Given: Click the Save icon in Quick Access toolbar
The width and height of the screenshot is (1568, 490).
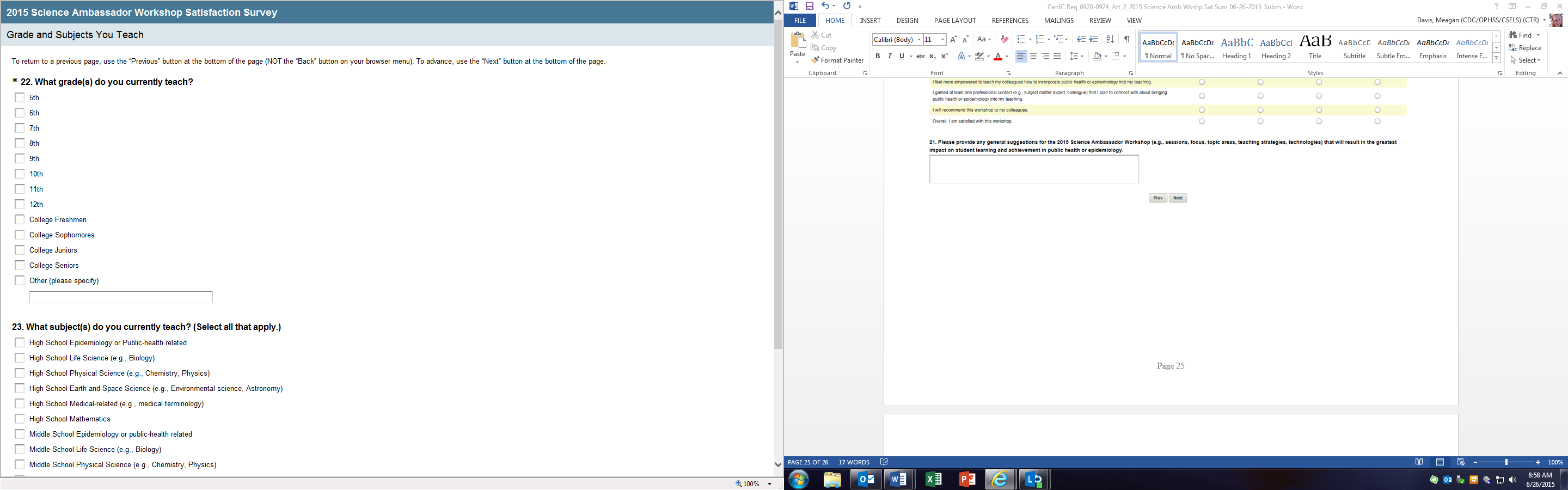Looking at the screenshot, I should [x=810, y=6].
